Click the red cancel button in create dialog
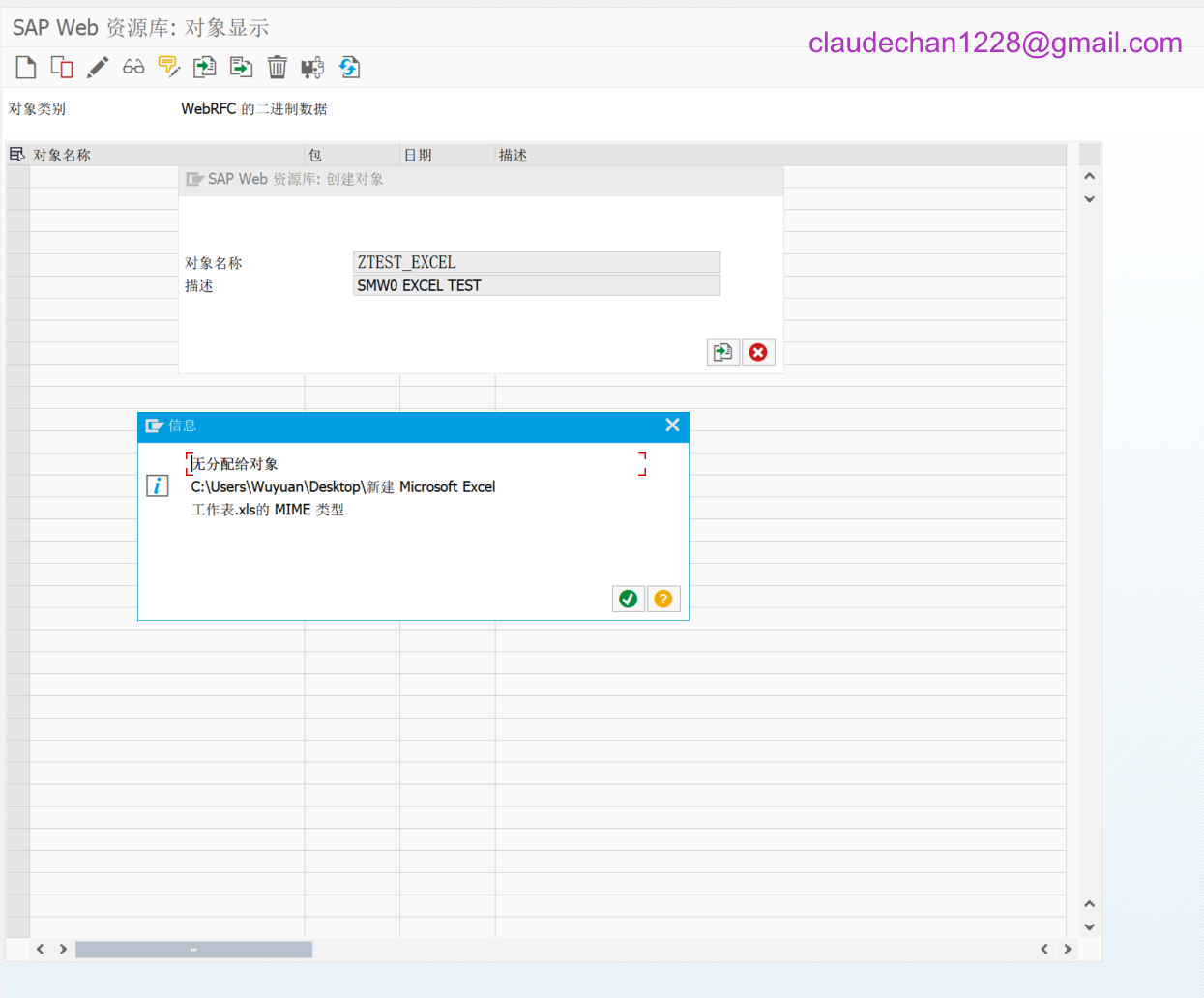1204x998 pixels. (758, 352)
